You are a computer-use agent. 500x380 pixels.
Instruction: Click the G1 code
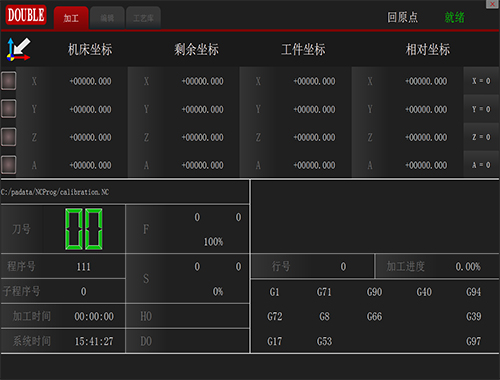[274, 292]
